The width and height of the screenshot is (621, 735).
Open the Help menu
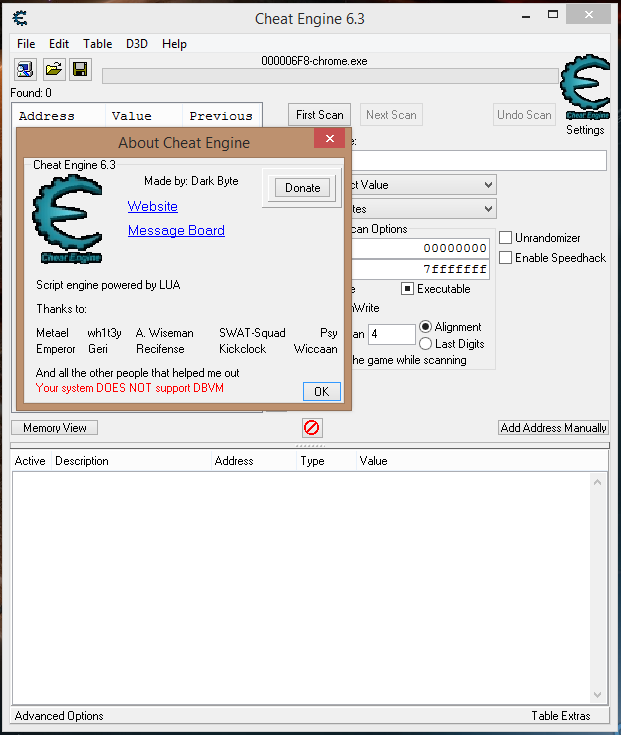174,44
